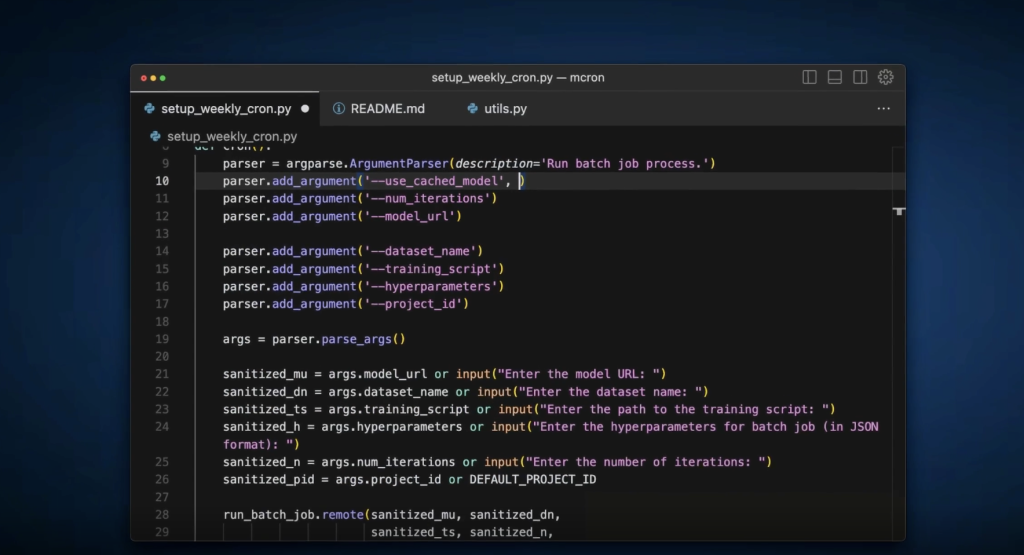Click the '--project_id' argument string
Viewport: 1024px width, 555px height.
413,304
